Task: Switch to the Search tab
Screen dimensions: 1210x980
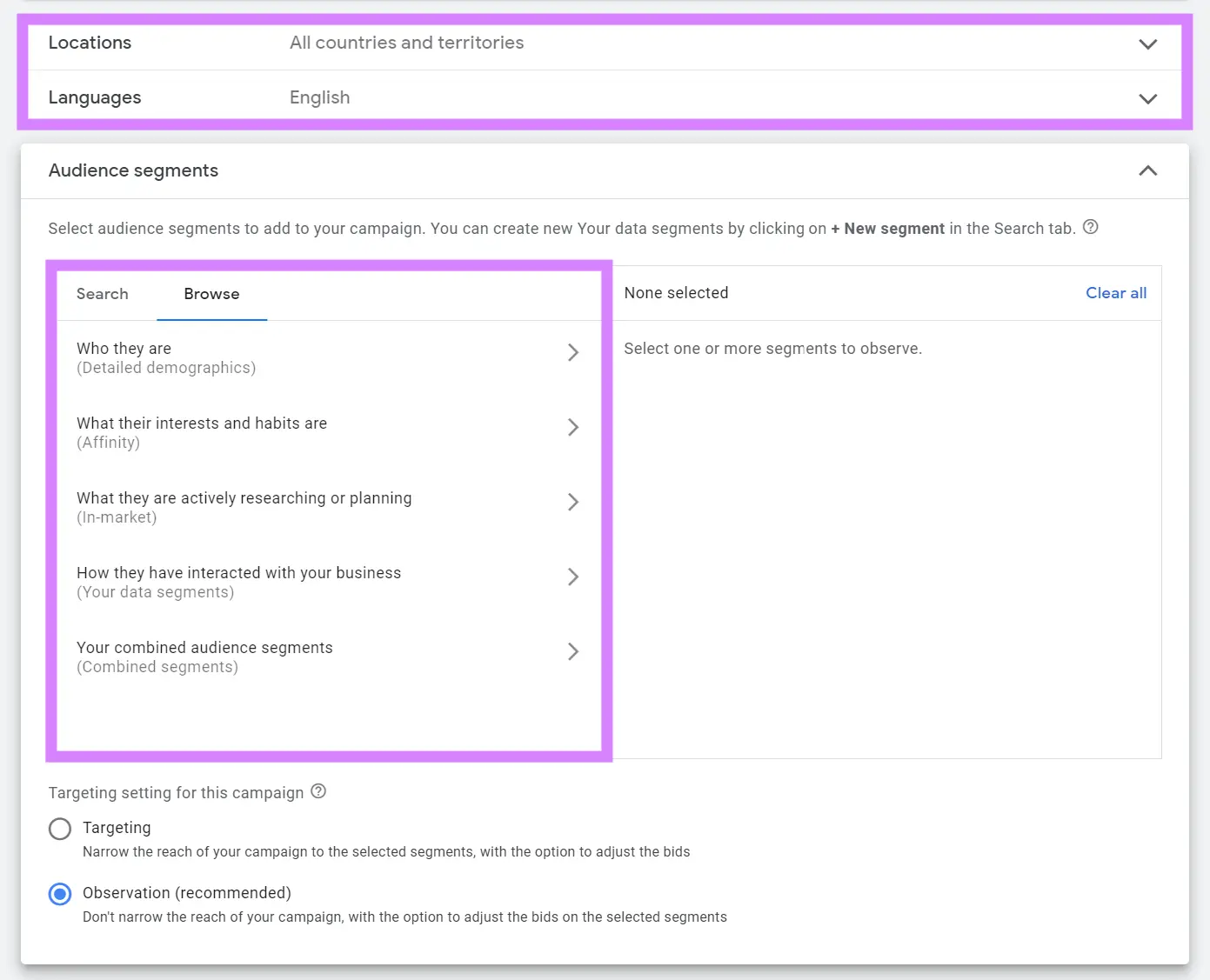Action: point(103,294)
